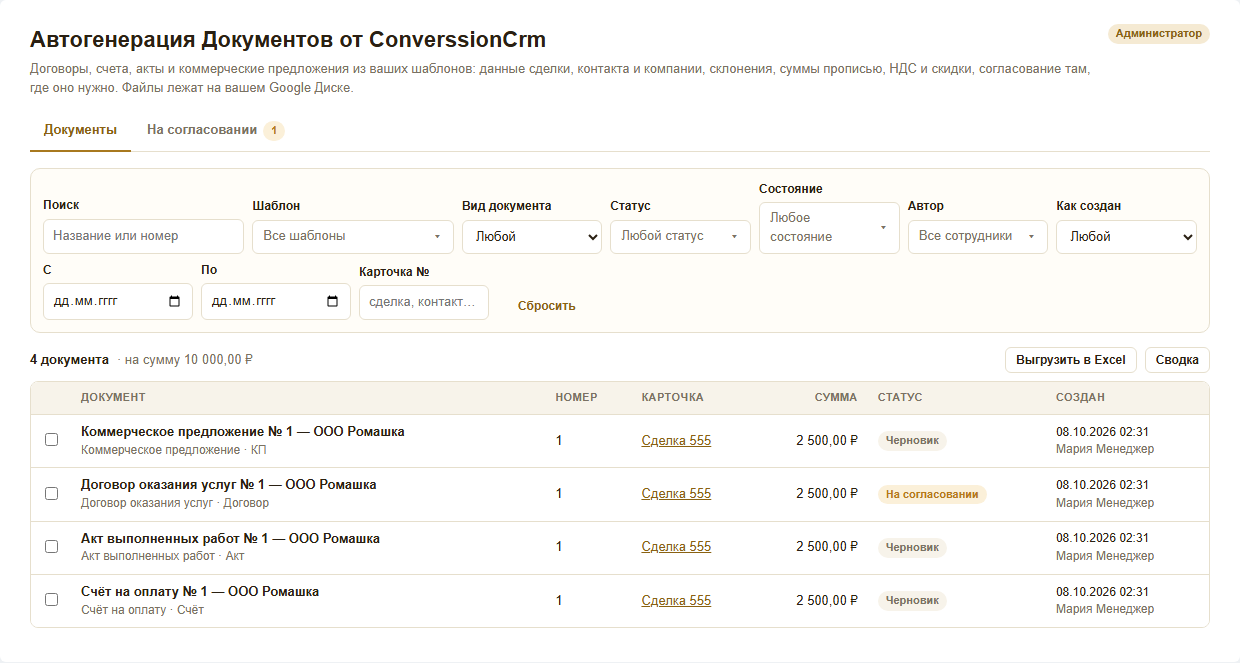Select checkbox for Коммерческое предложение № 1
Viewport: 1240px width, 663px height.
tap(52, 440)
